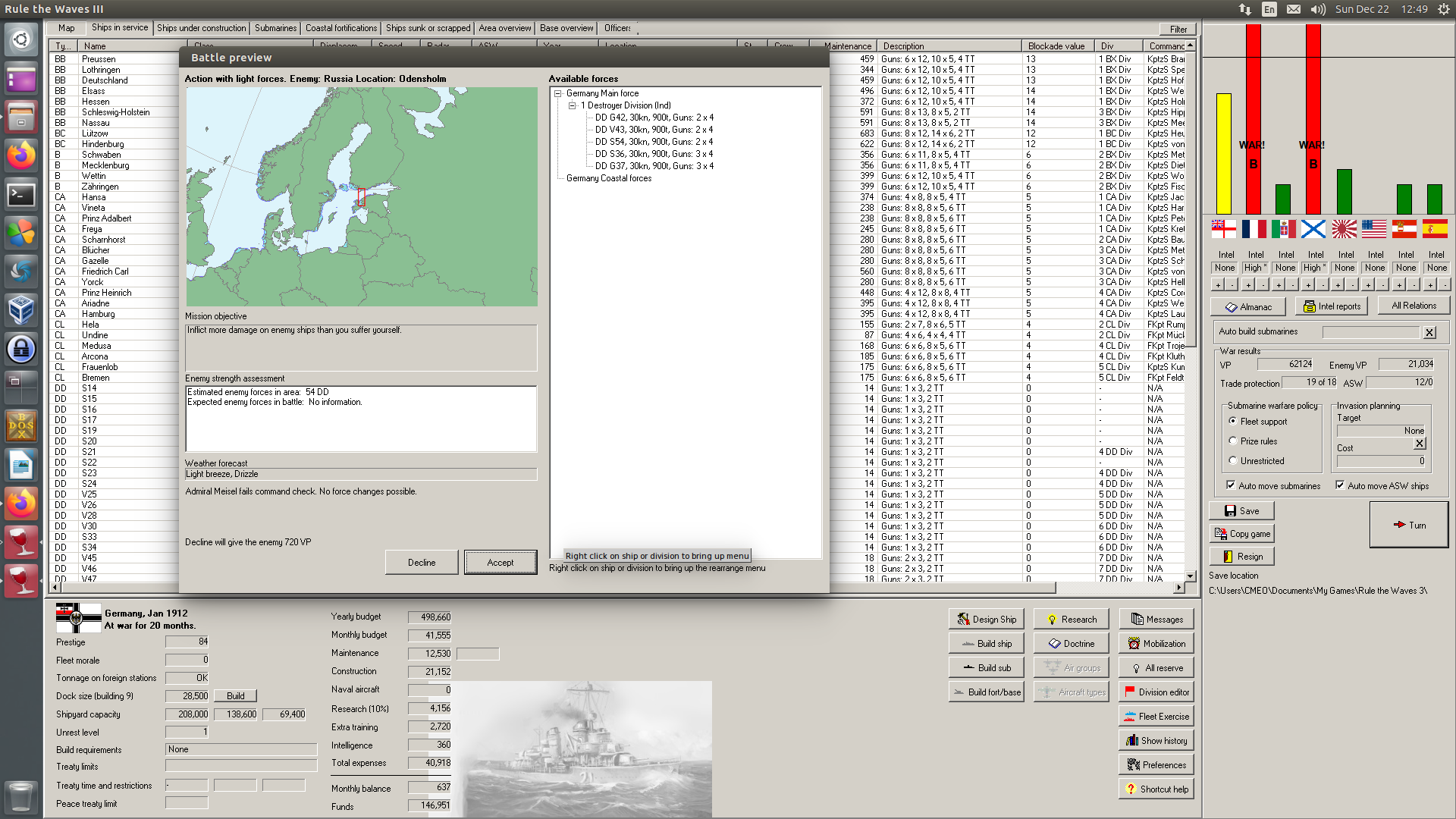Increase intel on France

tap(1248, 285)
